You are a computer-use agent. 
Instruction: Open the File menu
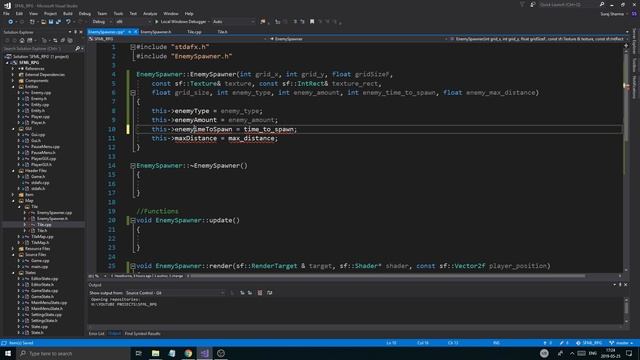click(x=6, y=13)
